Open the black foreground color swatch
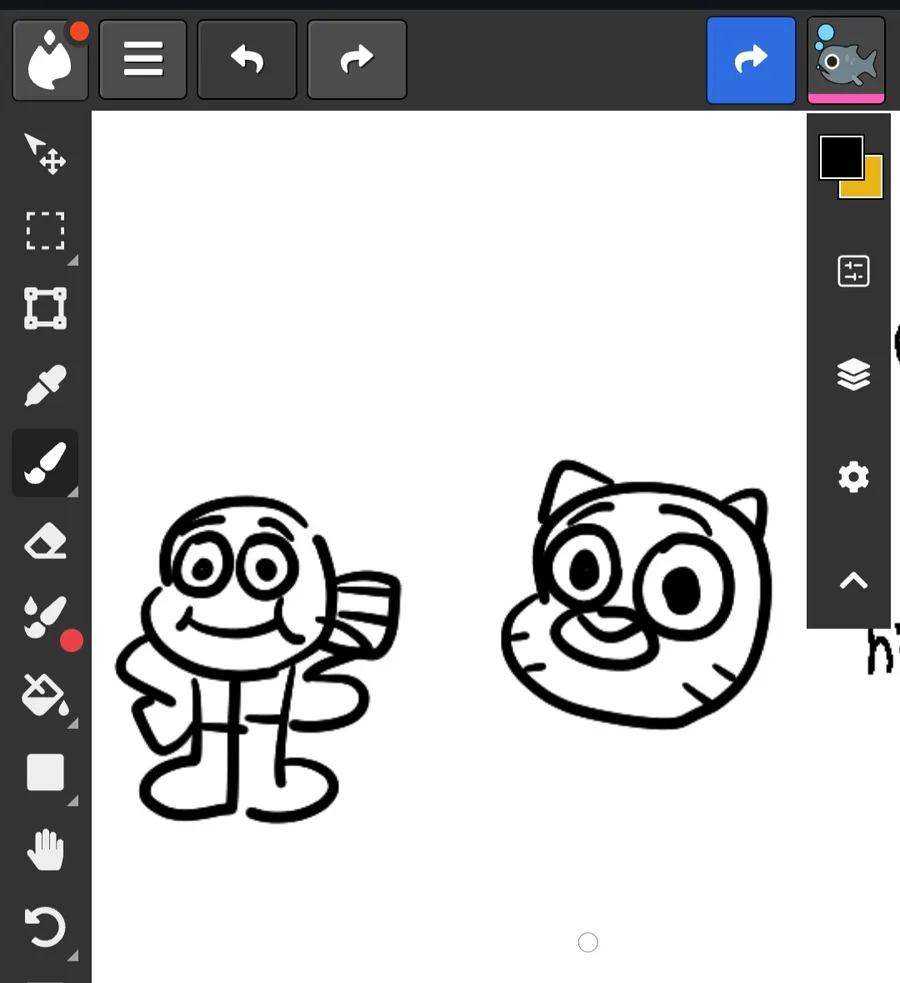Screen dimensions: 900x983 [841, 157]
